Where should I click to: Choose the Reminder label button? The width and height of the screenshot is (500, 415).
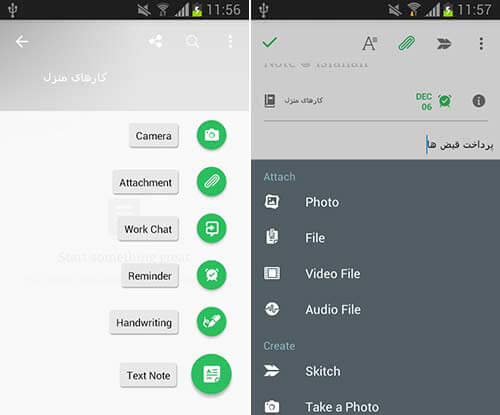[150, 276]
